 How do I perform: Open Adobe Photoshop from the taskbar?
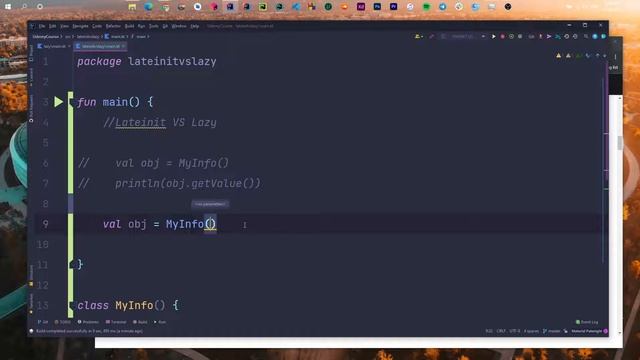377,7
